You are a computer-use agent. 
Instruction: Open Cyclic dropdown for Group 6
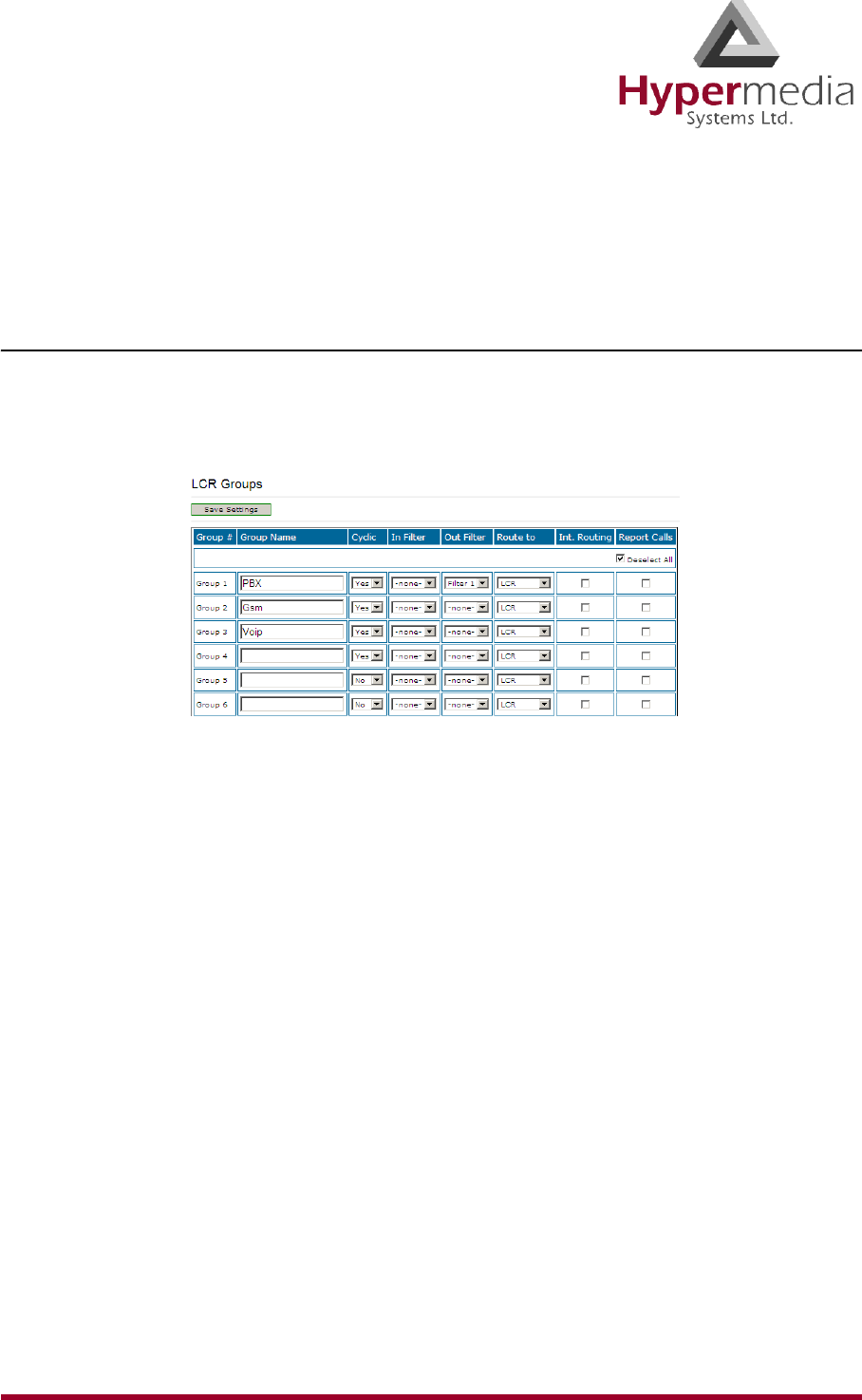pos(367,705)
